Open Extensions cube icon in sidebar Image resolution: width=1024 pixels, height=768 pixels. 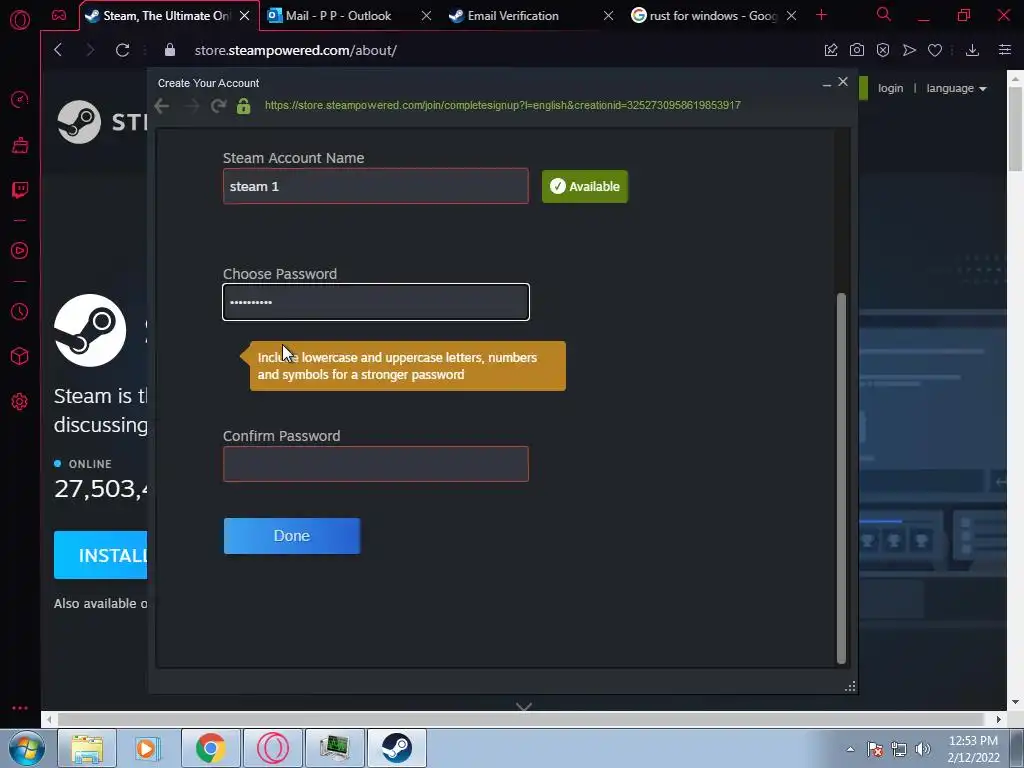[x=20, y=356]
